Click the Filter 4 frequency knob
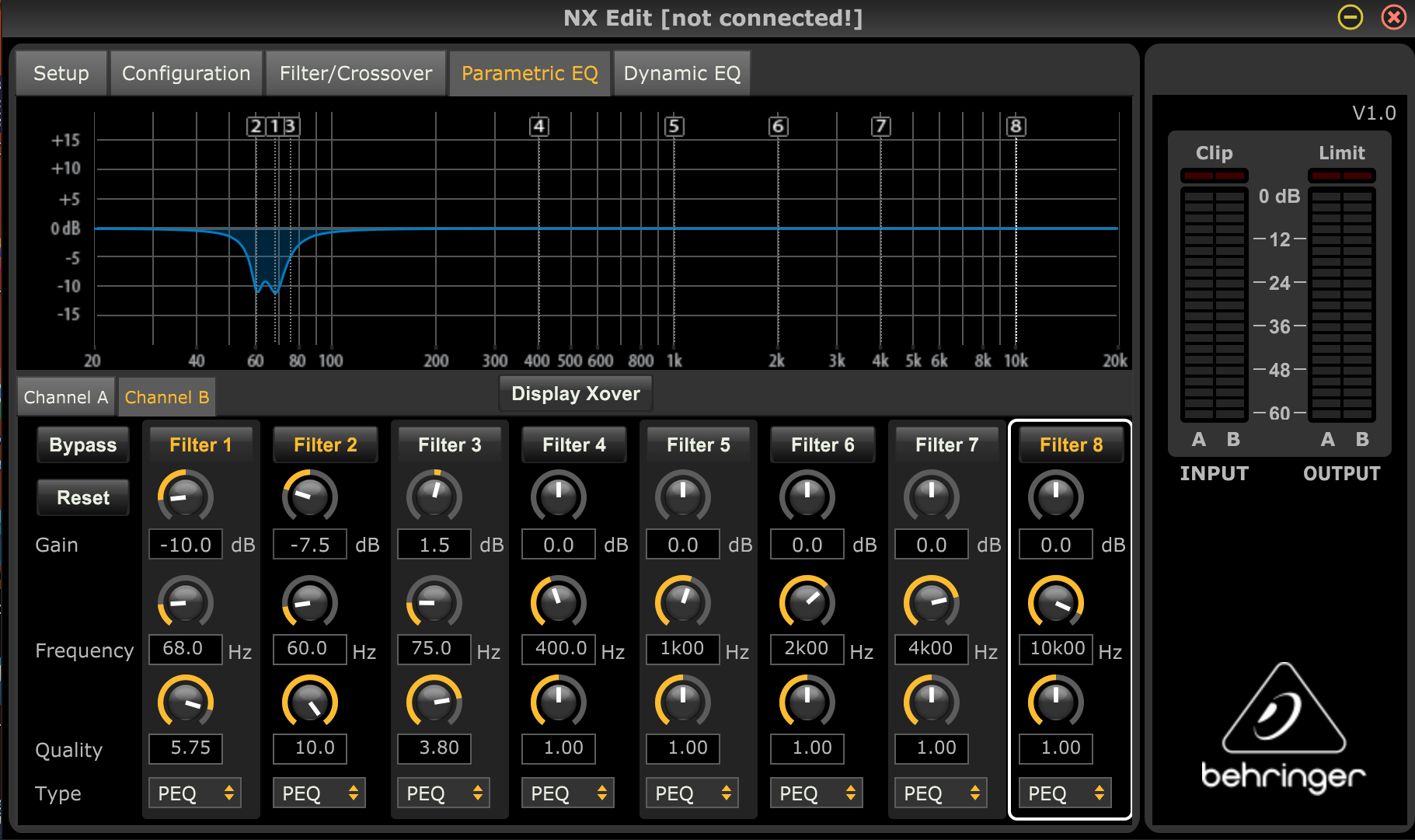This screenshot has height=840, width=1415. click(559, 602)
